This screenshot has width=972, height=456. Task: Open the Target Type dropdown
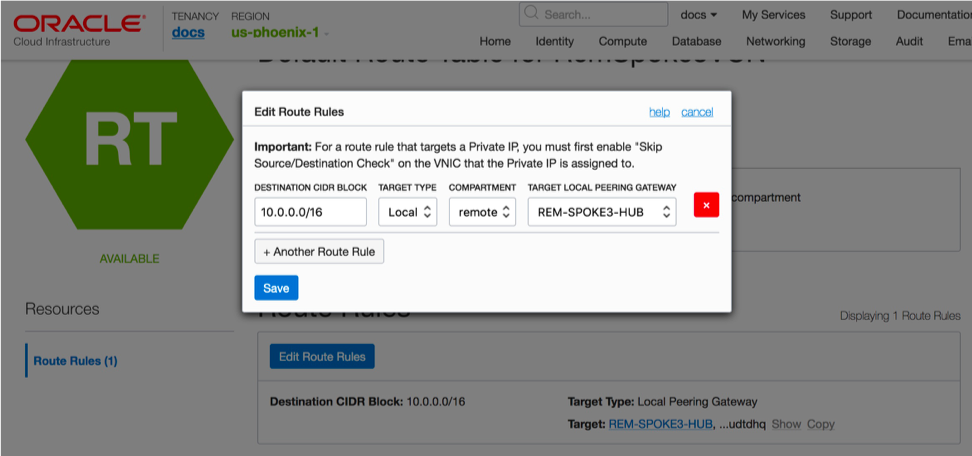[x=407, y=212]
